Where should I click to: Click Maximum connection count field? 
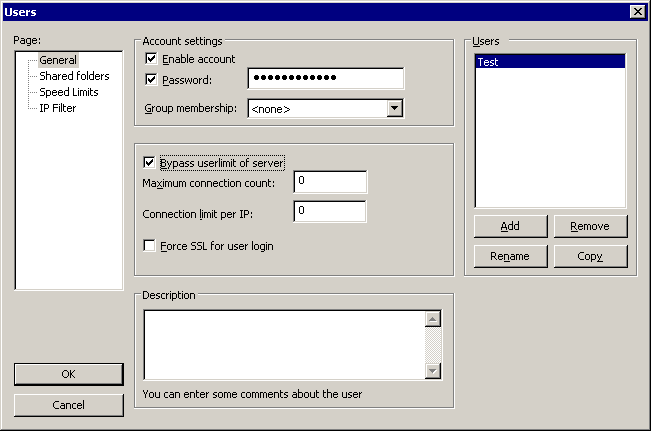pyautogui.click(x=330, y=182)
